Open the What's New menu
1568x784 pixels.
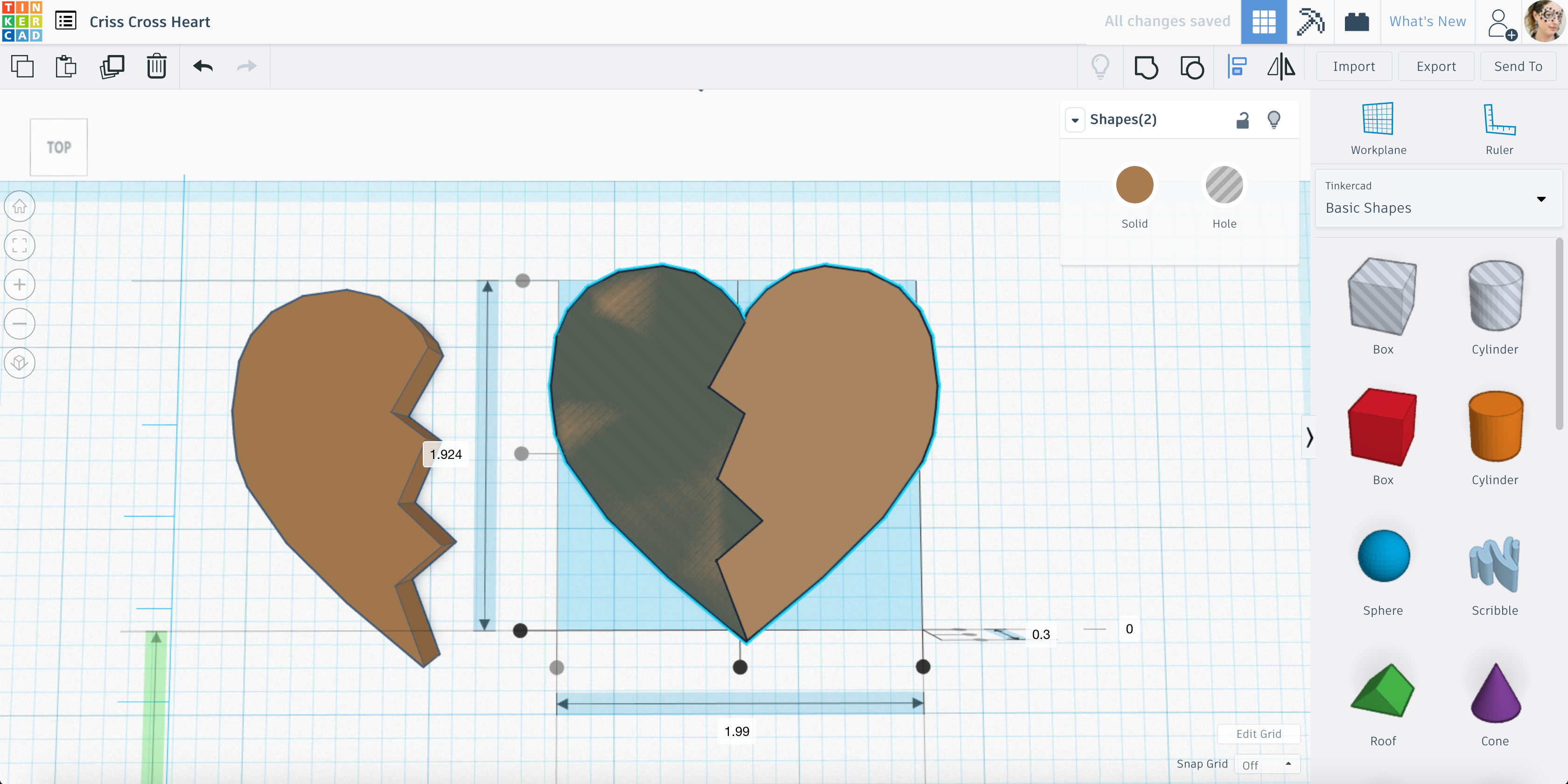point(1427,21)
